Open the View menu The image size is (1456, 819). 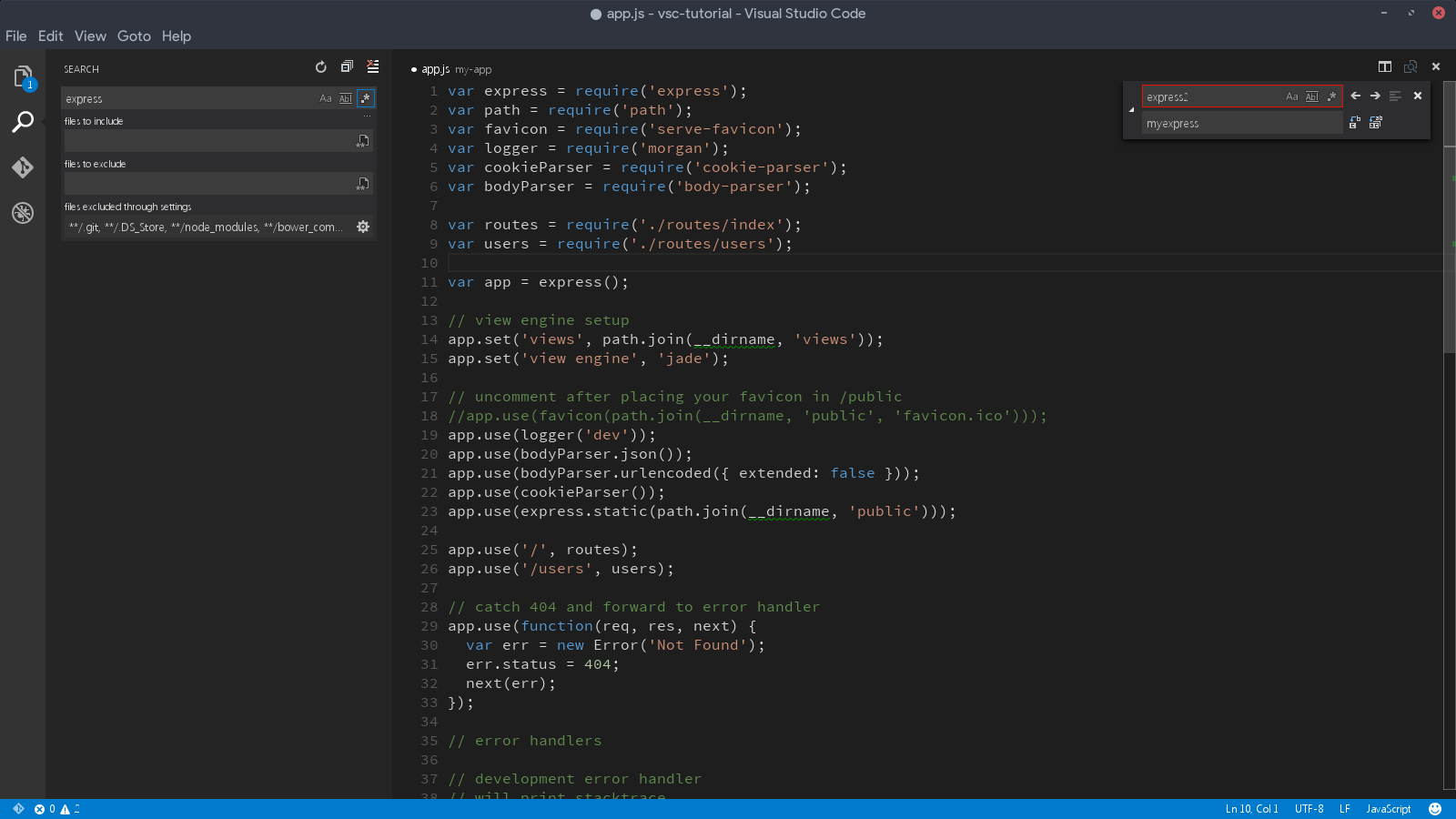point(90,36)
